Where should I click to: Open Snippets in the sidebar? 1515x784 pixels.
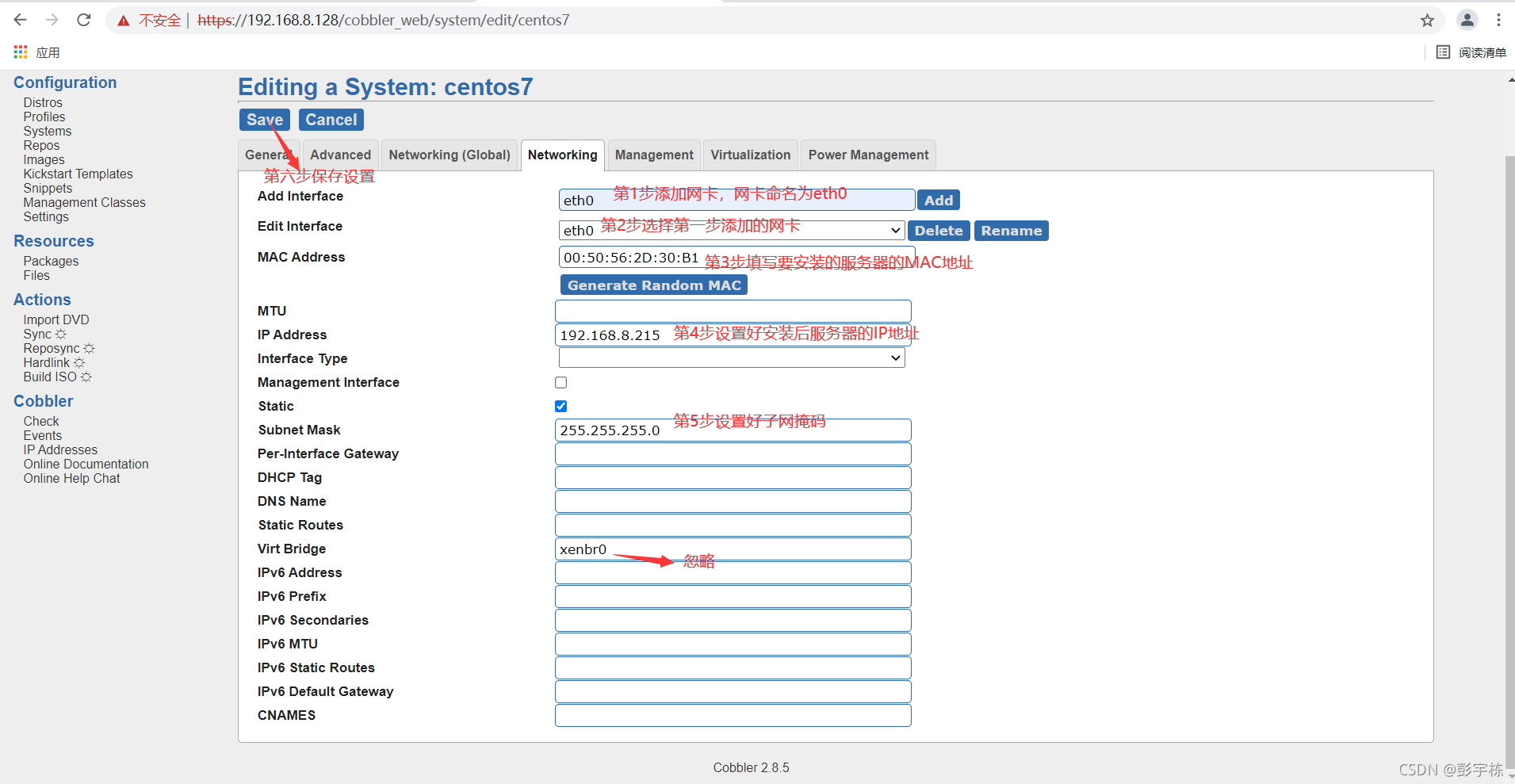coord(48,189)
